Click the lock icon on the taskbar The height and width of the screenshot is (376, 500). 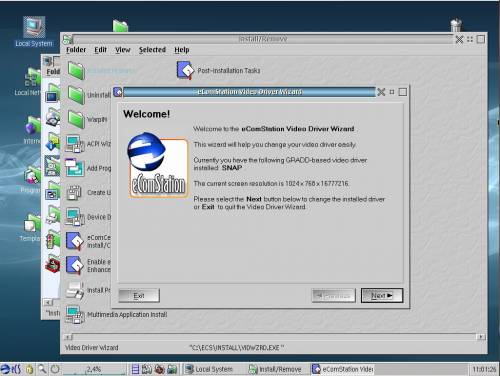30,369
